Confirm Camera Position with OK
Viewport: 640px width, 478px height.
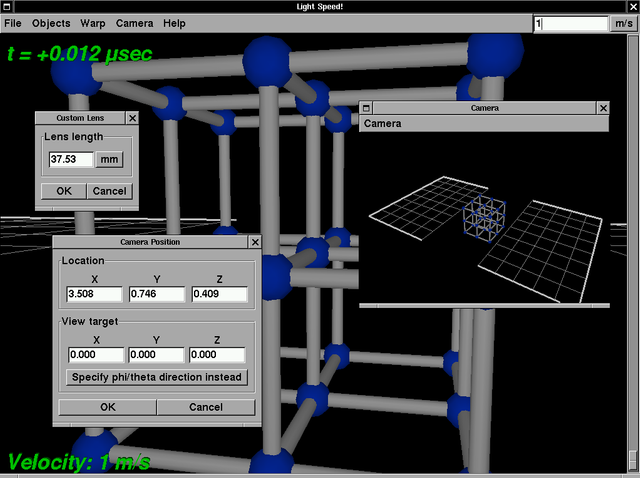pos(108,407)
